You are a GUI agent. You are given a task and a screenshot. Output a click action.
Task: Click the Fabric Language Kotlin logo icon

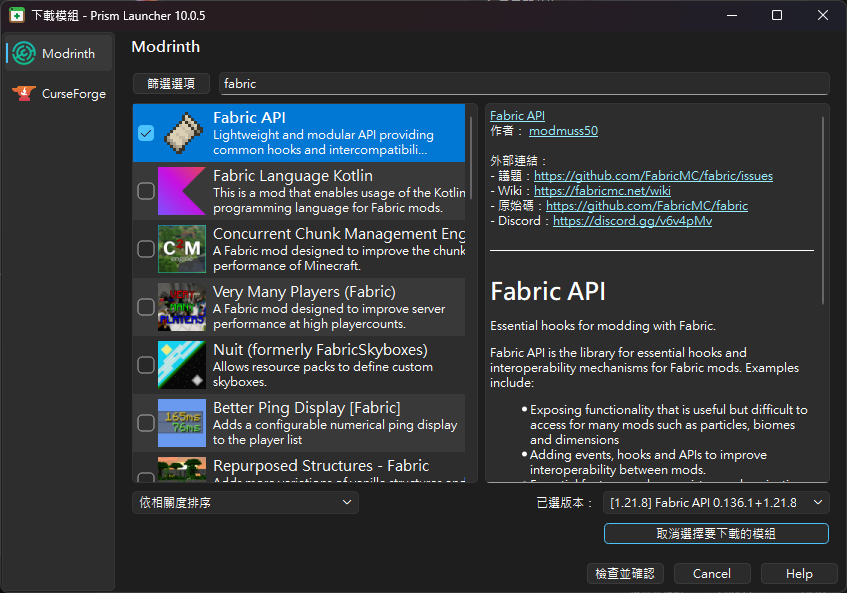182,190
